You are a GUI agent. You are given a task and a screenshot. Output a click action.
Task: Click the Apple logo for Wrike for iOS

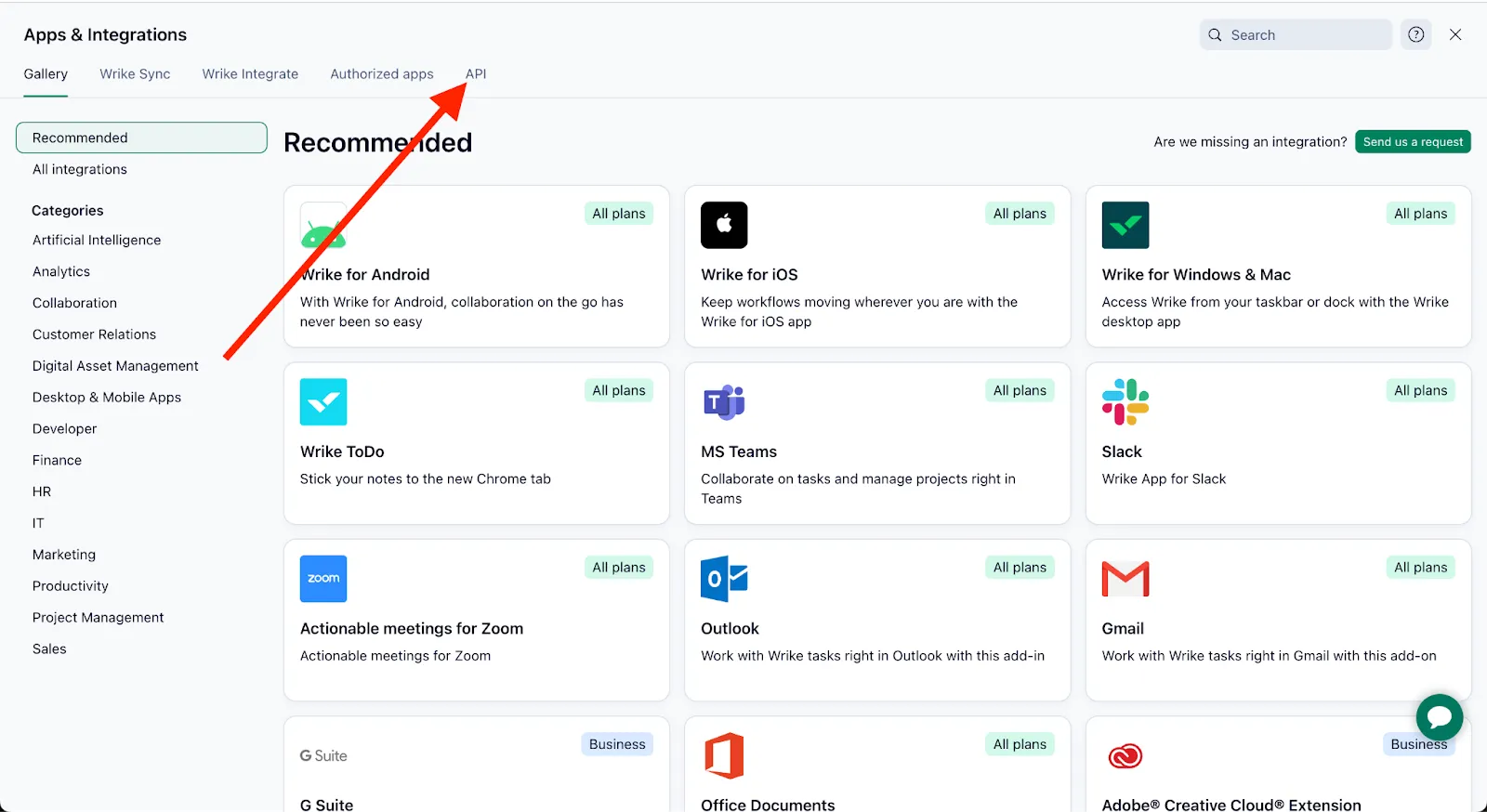tap(724, 225)
